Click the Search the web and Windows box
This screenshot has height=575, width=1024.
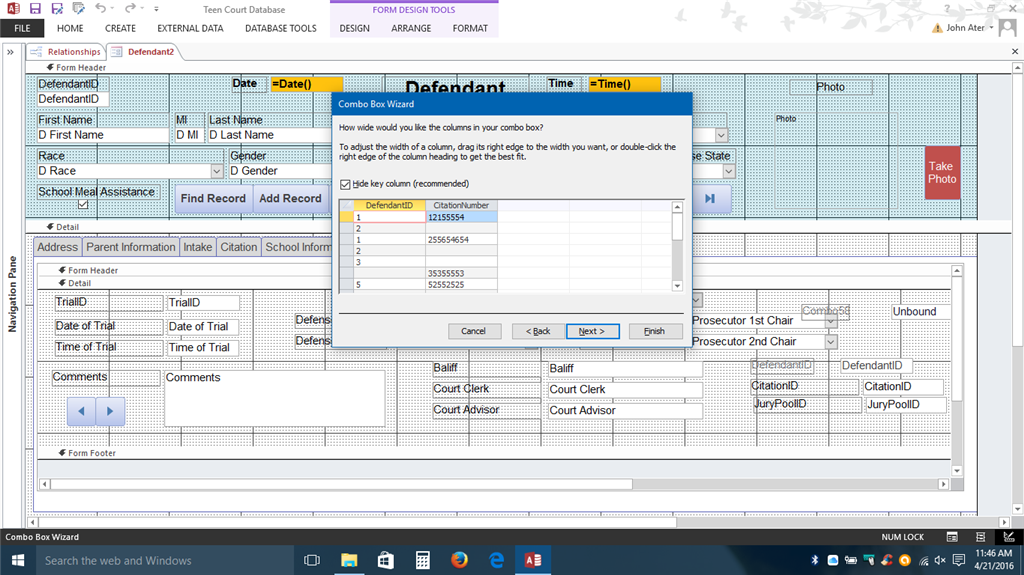coord(165,560)
